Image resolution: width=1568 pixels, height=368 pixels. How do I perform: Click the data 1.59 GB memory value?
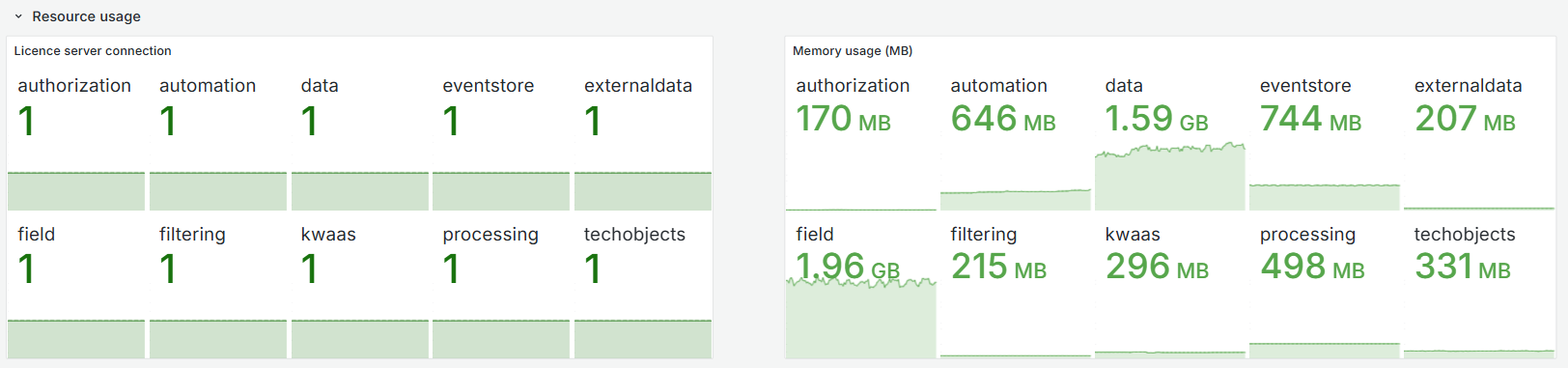tap(1157, 119)
